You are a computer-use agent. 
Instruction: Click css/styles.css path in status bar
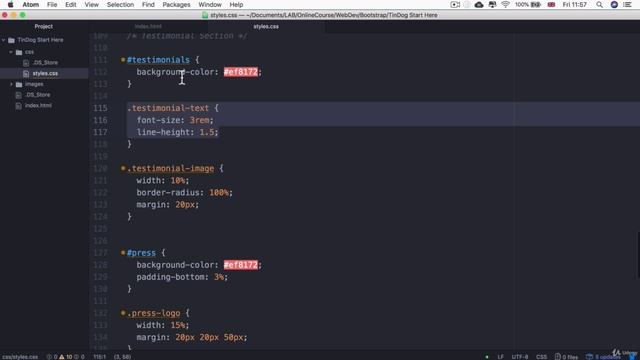(x=20, y=357)
